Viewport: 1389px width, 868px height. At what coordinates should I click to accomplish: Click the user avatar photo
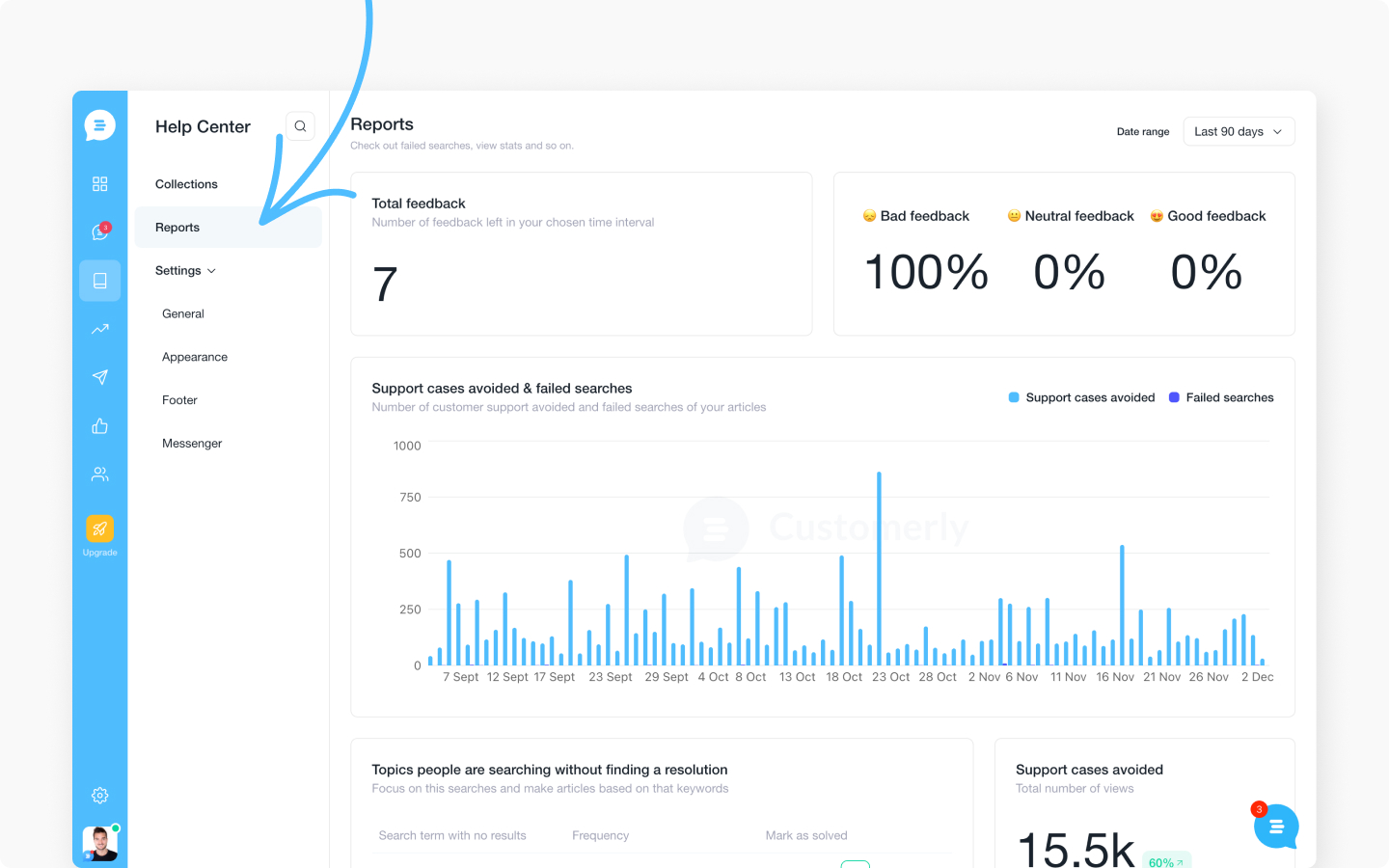100,843
